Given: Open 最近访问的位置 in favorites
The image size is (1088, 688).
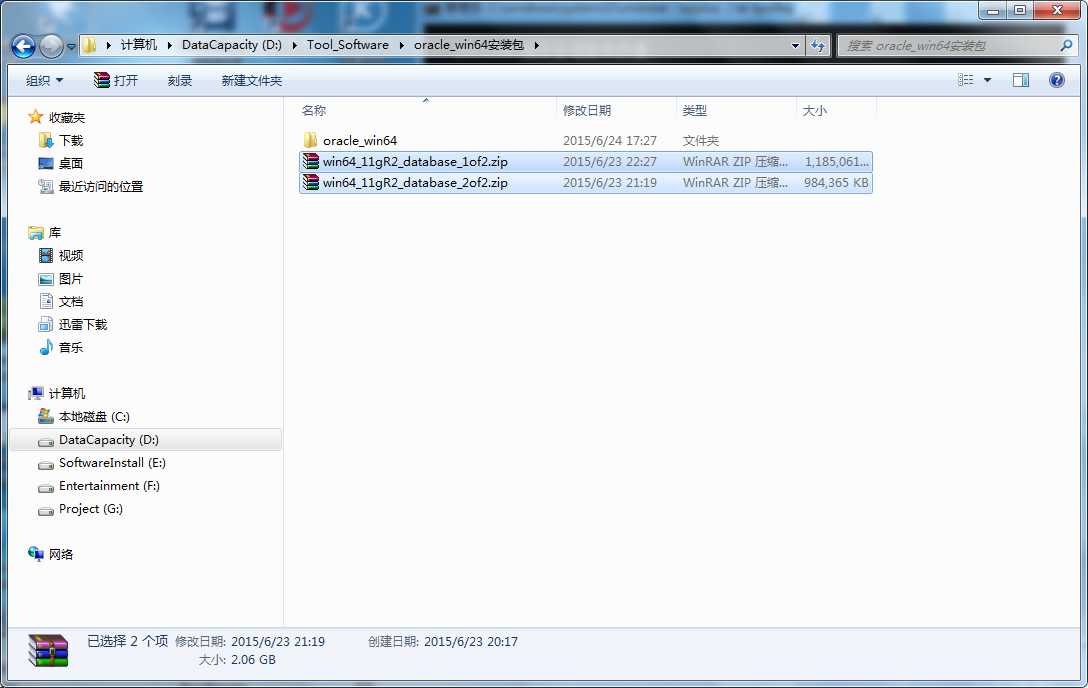Looking at the screenshot, I should [101, 187].
